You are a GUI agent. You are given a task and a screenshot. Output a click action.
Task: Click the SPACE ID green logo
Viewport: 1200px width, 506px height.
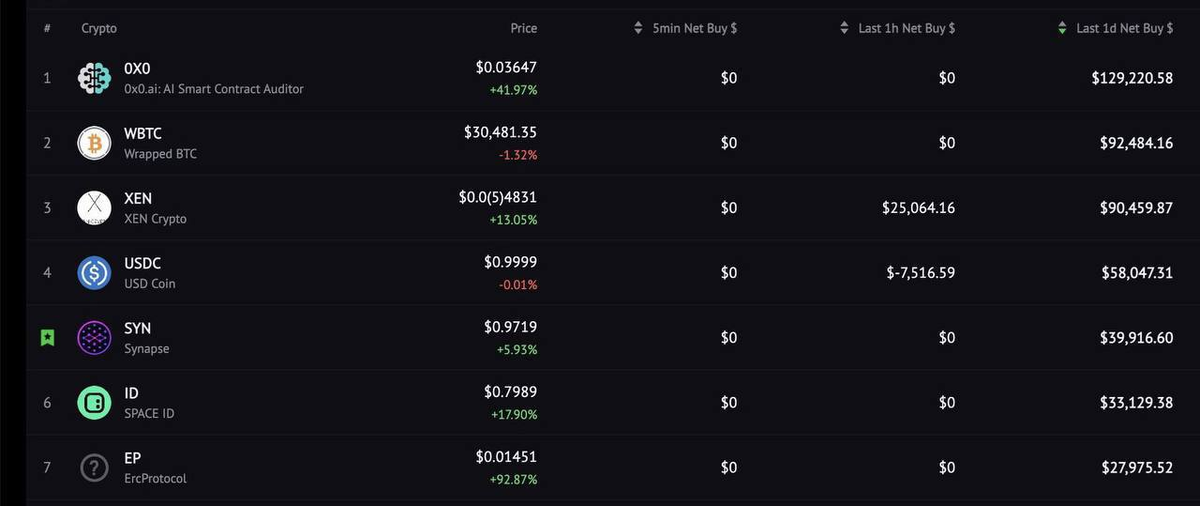click(94, 403)
